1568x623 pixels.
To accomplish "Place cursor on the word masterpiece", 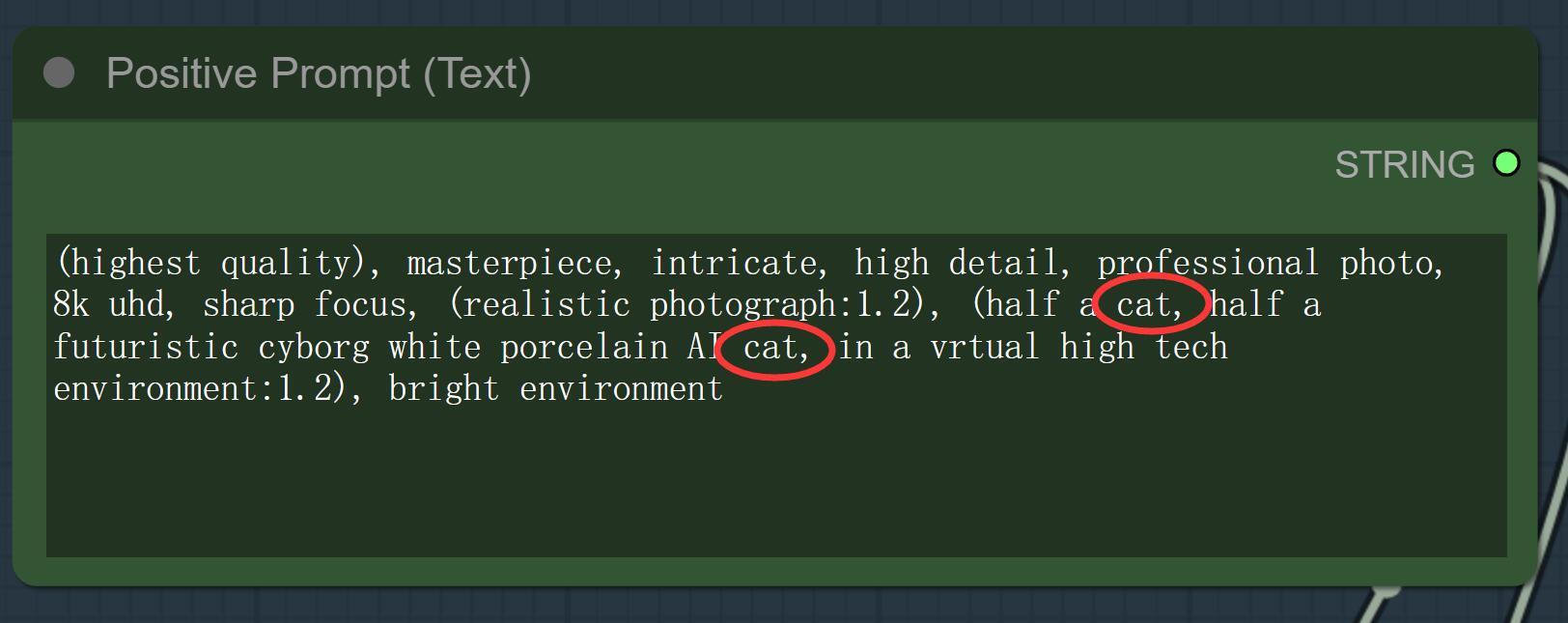I will click(x=509, y=264).
